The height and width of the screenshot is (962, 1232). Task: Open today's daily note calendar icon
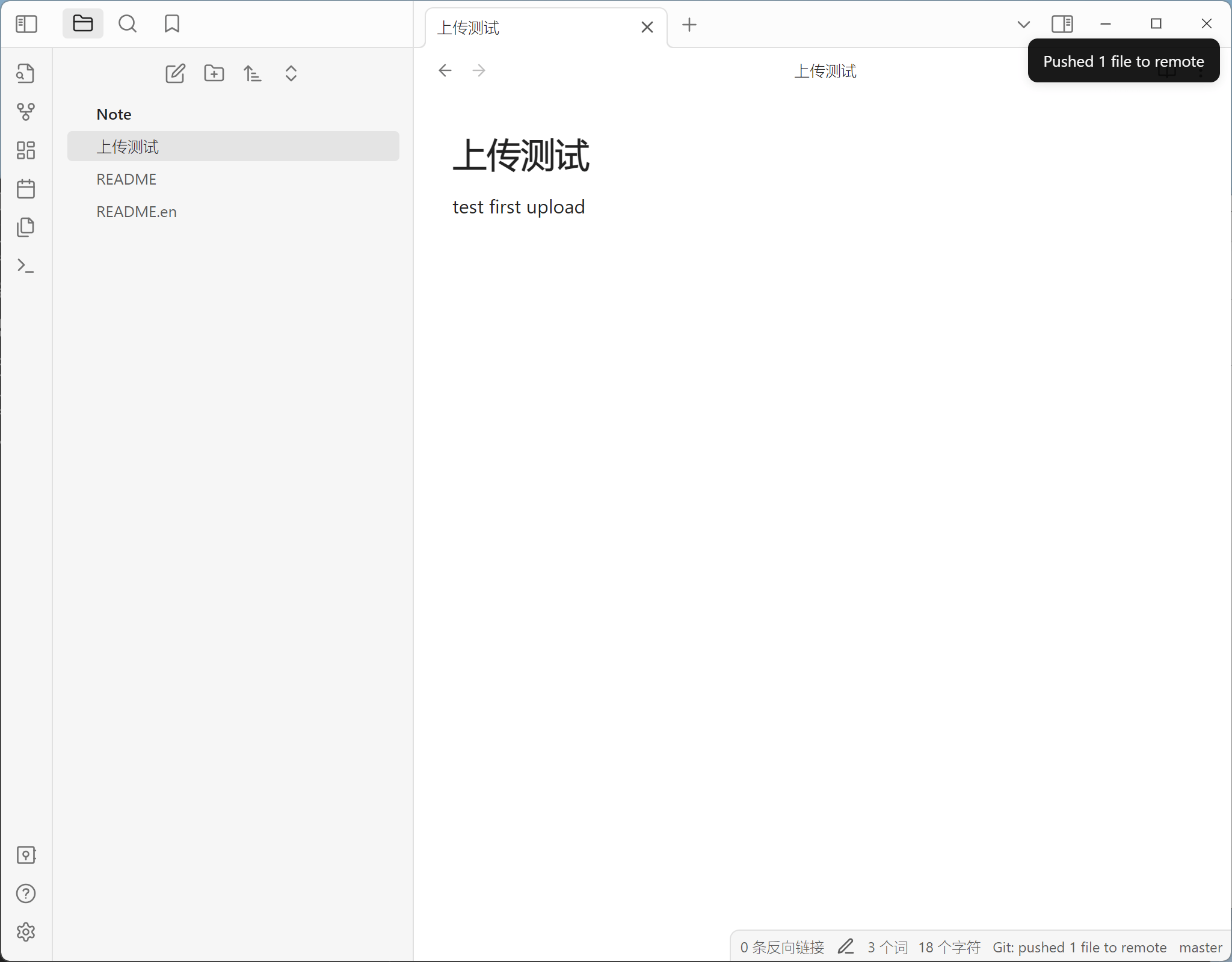coord(25,189)
